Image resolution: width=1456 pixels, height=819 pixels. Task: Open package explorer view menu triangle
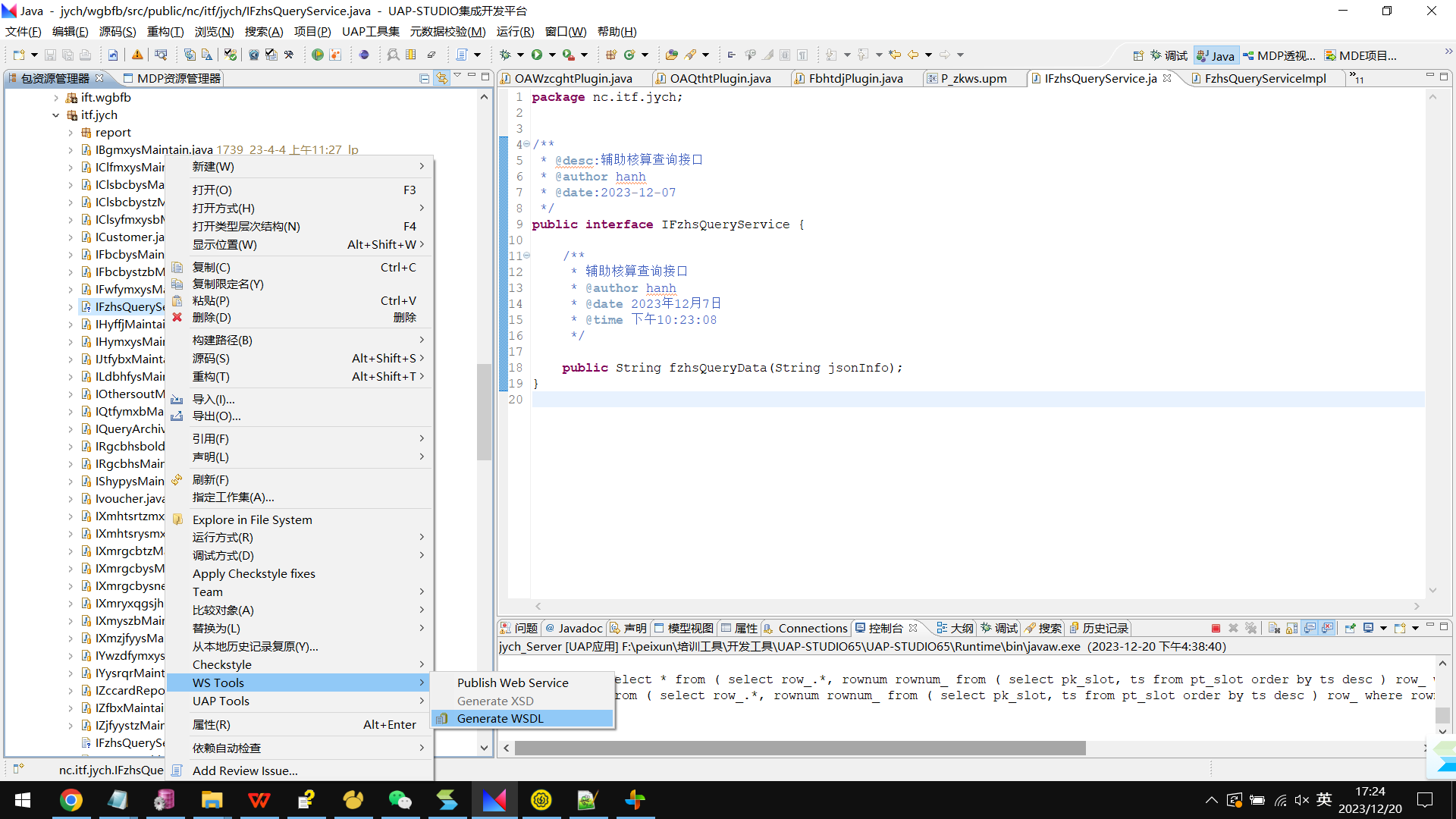[457, 76]
